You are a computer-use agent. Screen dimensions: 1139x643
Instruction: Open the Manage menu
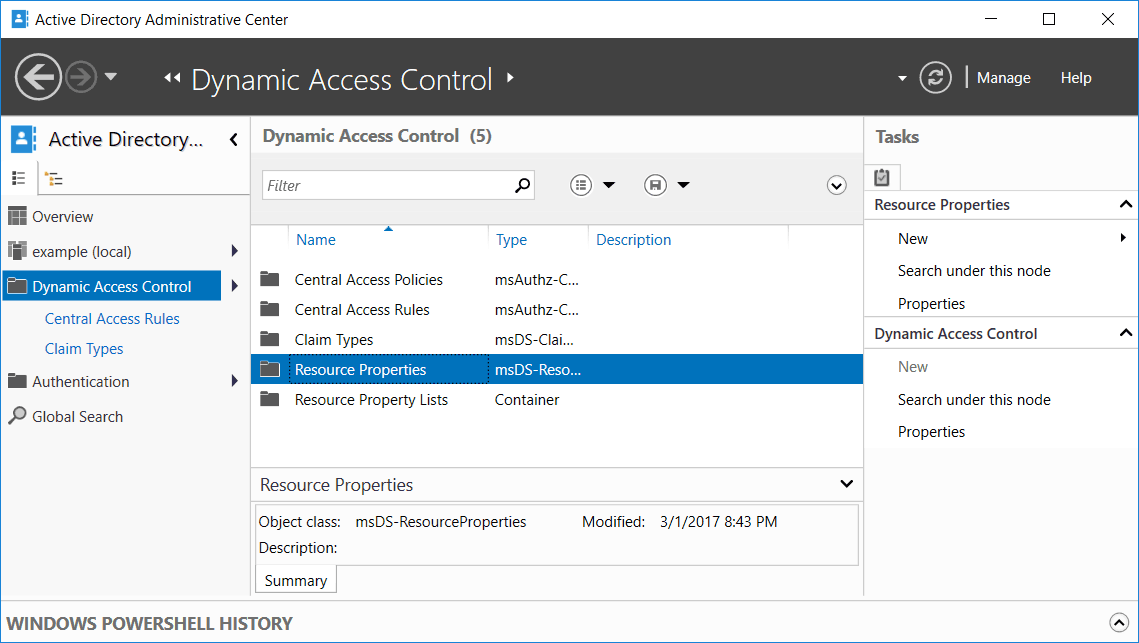click(1003, 78)
